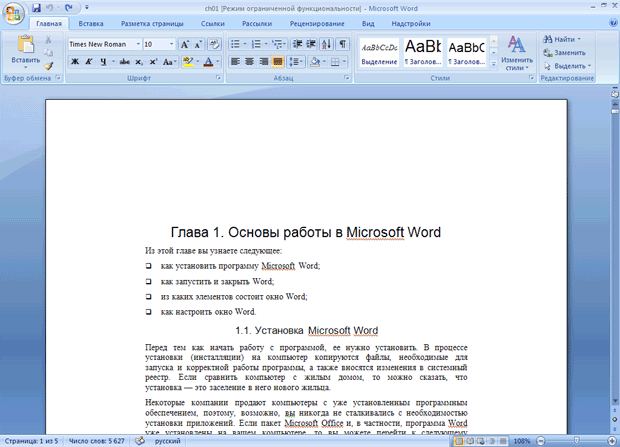This screenshot has height=447, width=620.
Task: Copy selection with the copy icon
Action: coord(48,53)
